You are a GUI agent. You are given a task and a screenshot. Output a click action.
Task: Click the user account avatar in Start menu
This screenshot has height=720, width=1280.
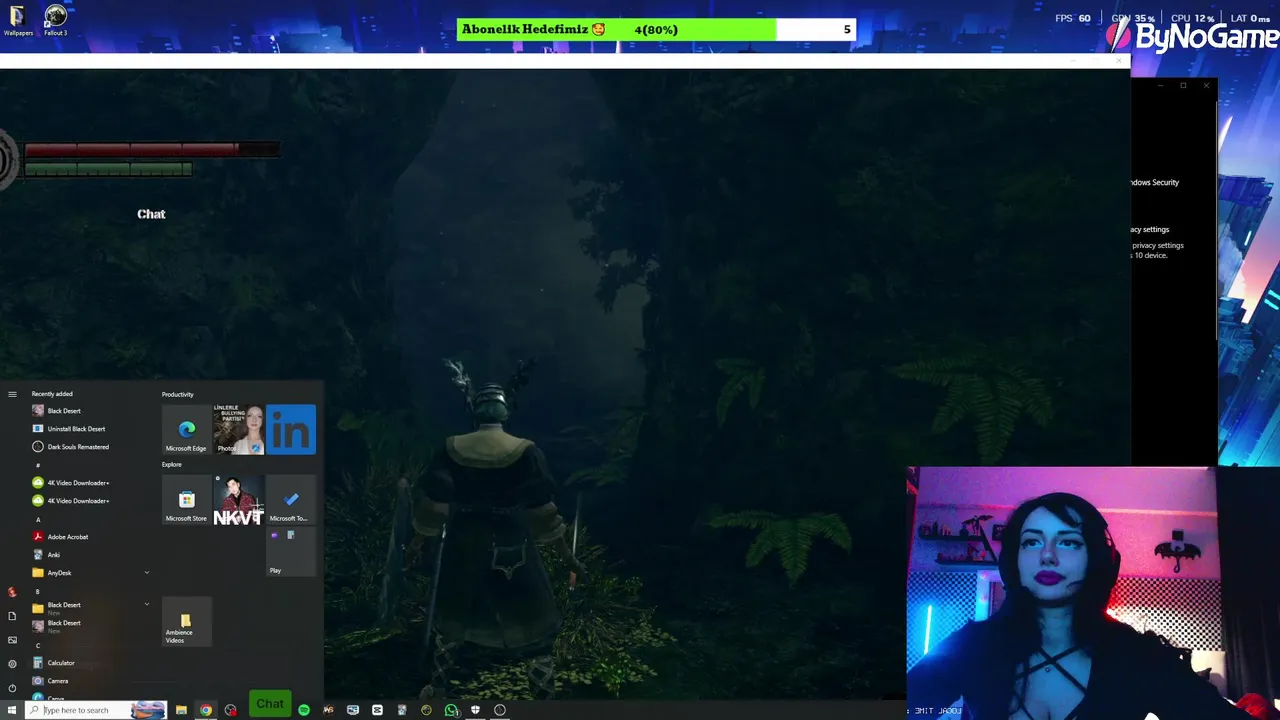(12, 592)
